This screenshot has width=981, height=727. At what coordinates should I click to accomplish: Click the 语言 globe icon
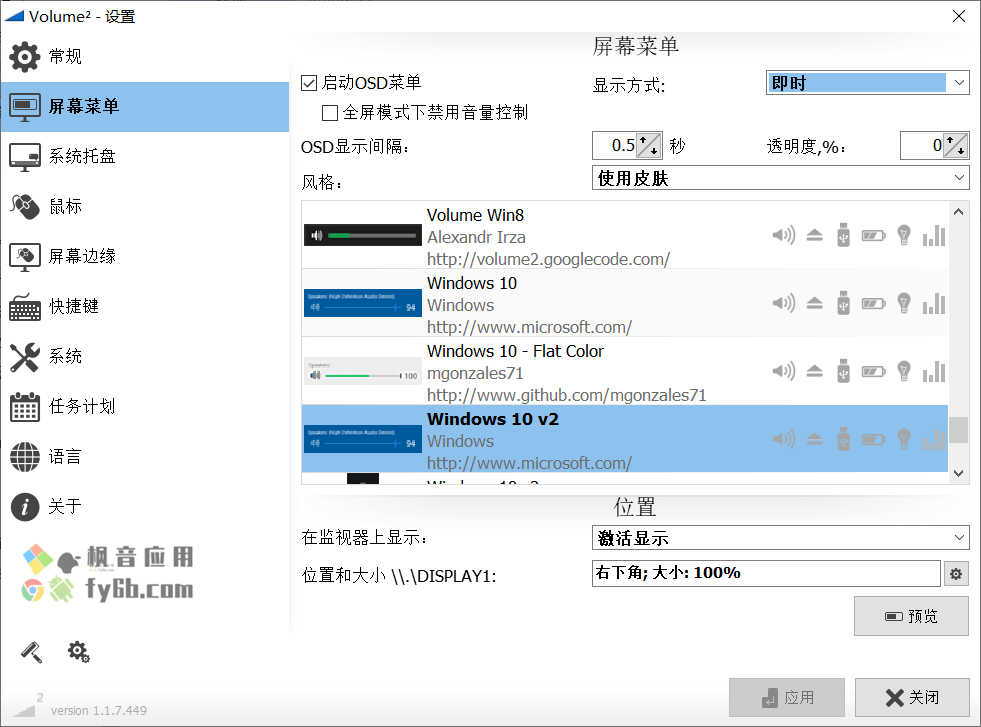[x=25, y=457]
